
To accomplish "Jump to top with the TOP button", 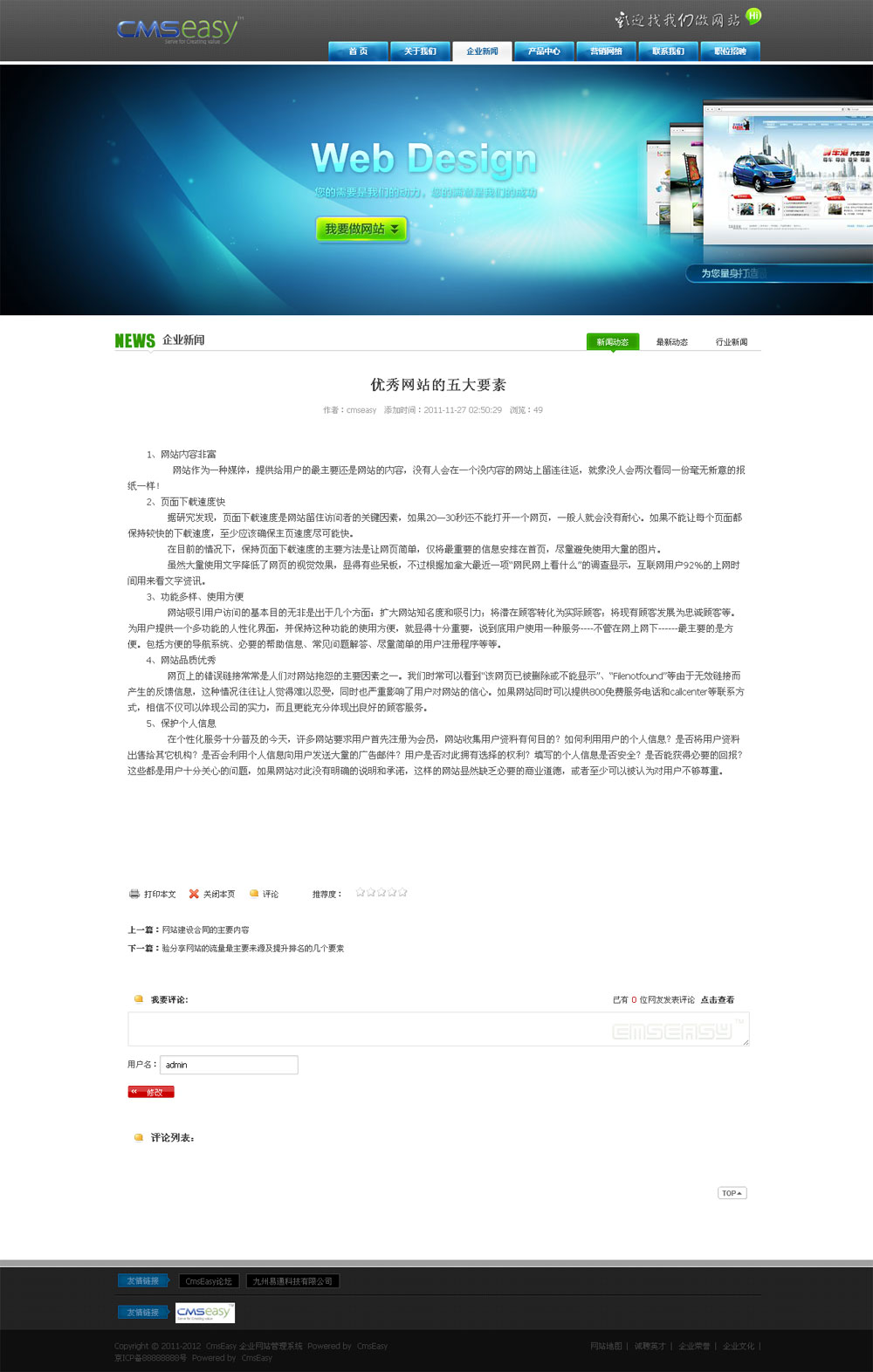I will pyautogui.click(x=732, y=1193).
